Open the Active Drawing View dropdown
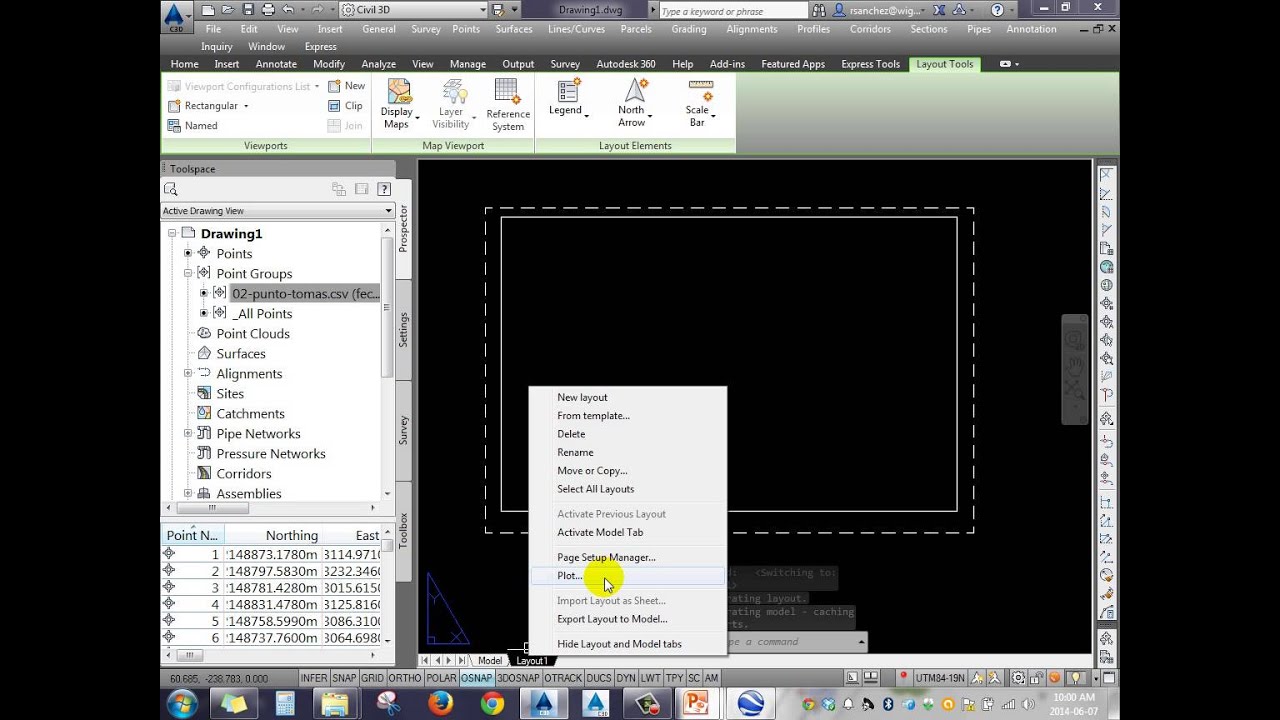Image resolution: width=1280 pixels, height=720 pixels. tap(278, 211)
